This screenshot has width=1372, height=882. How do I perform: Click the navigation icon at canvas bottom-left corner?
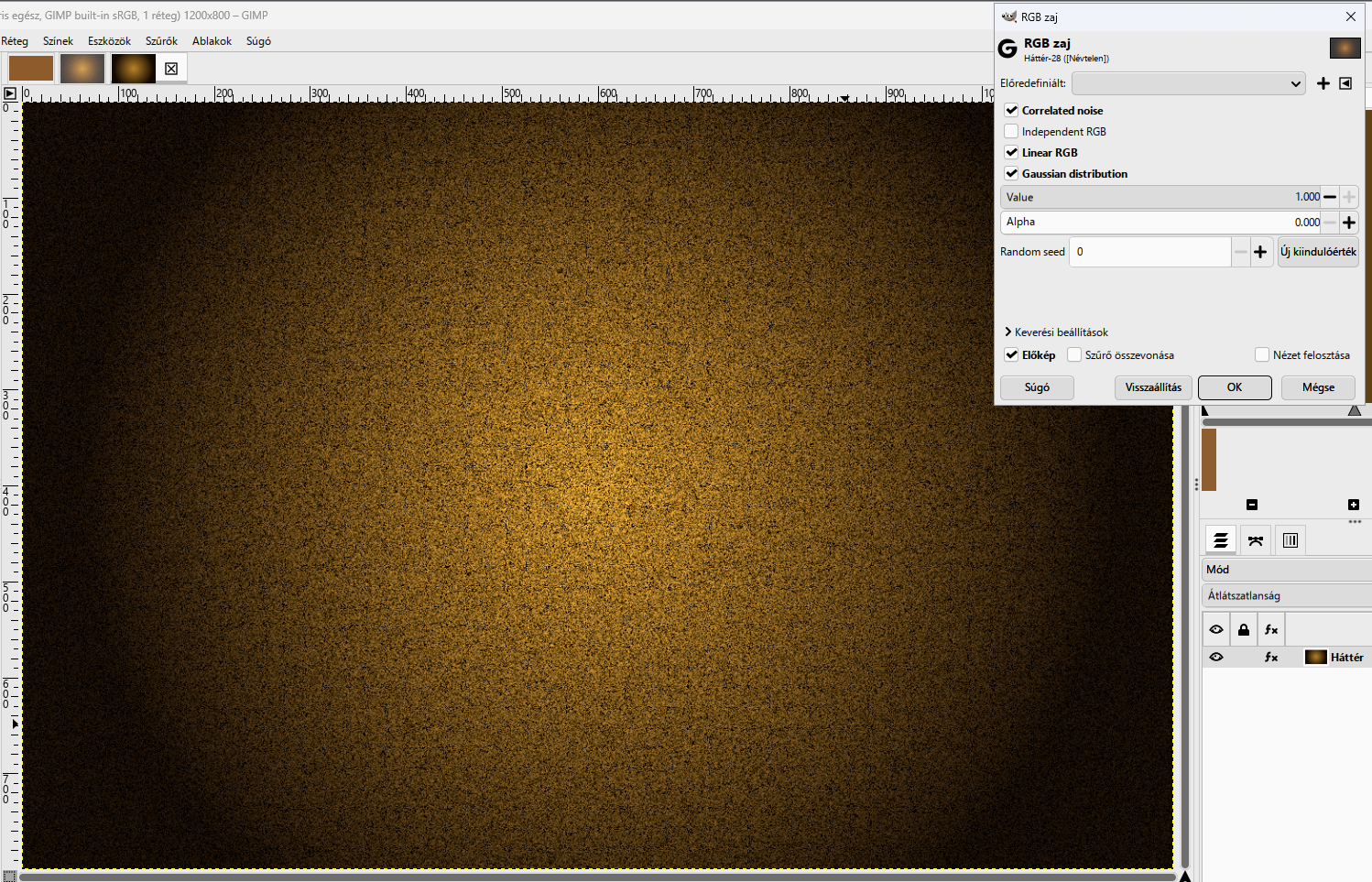coord(10,876)
